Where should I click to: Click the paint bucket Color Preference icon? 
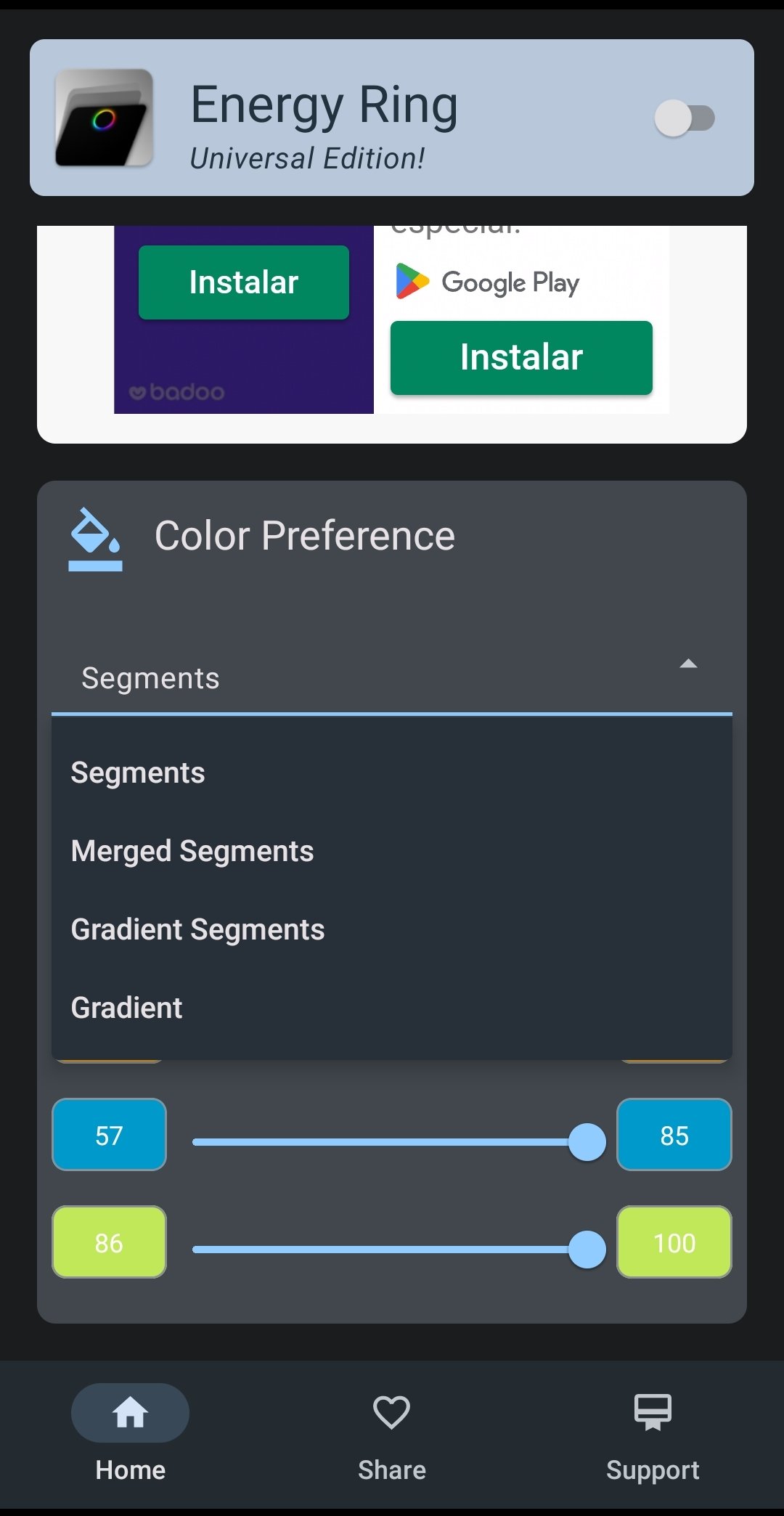point(95,539)
